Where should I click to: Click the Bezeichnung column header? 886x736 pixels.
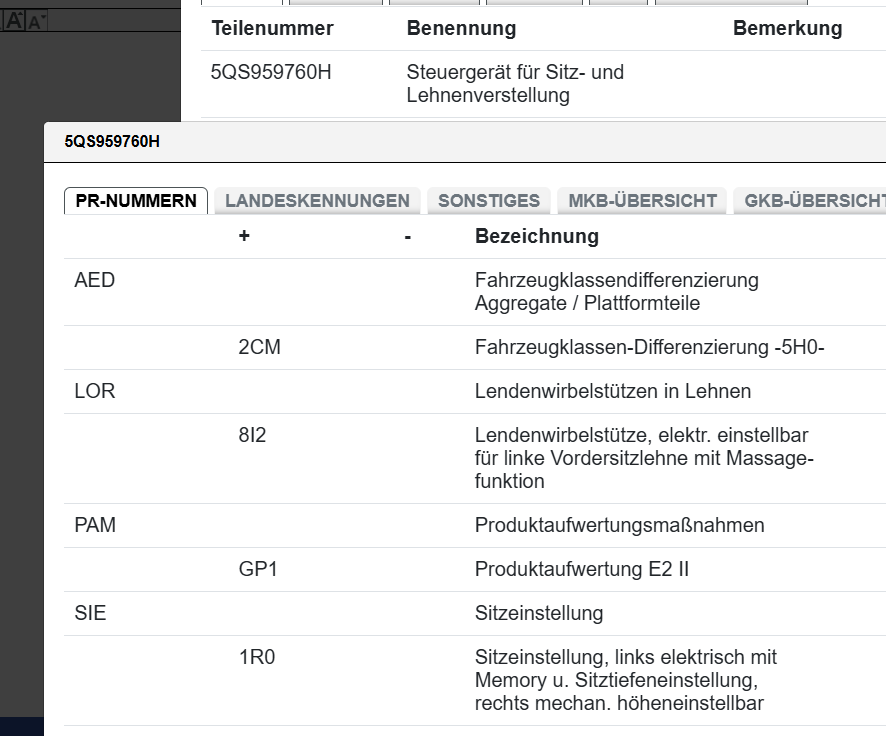click(x=536, y=236)
